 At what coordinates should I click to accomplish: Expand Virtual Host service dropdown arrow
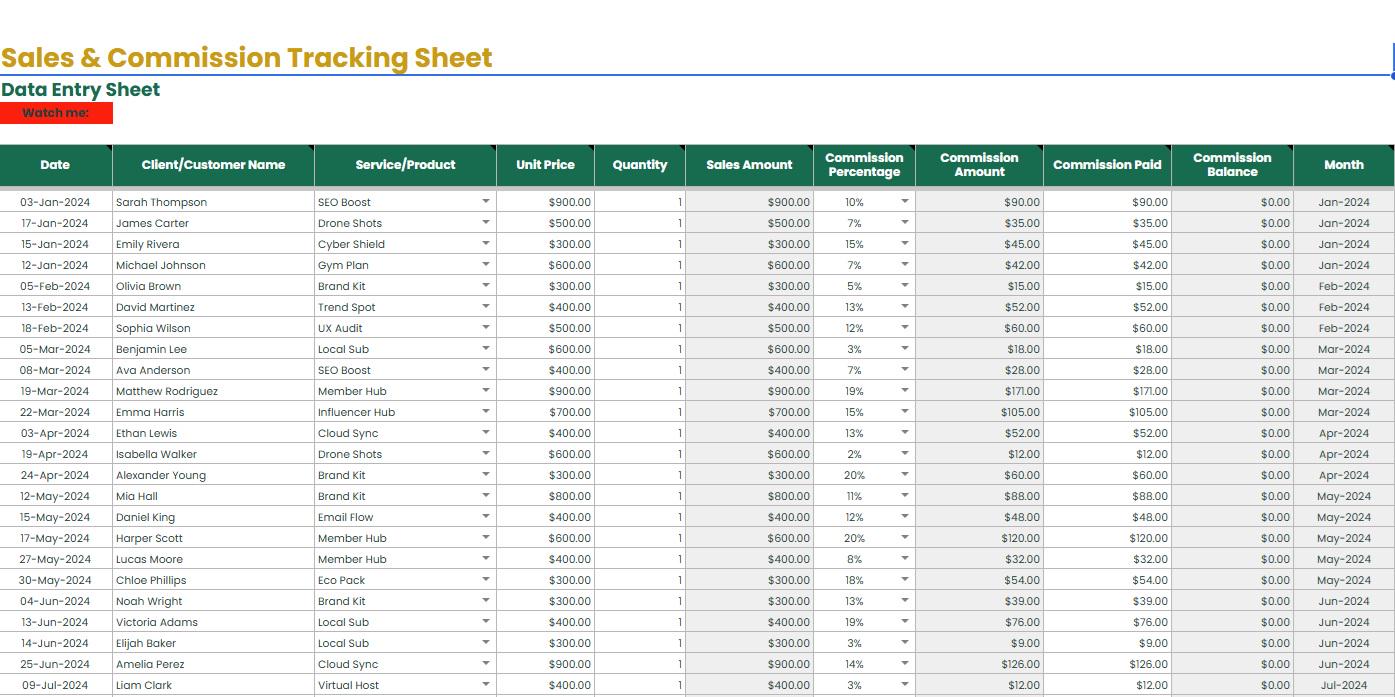(x=486, y=685)
